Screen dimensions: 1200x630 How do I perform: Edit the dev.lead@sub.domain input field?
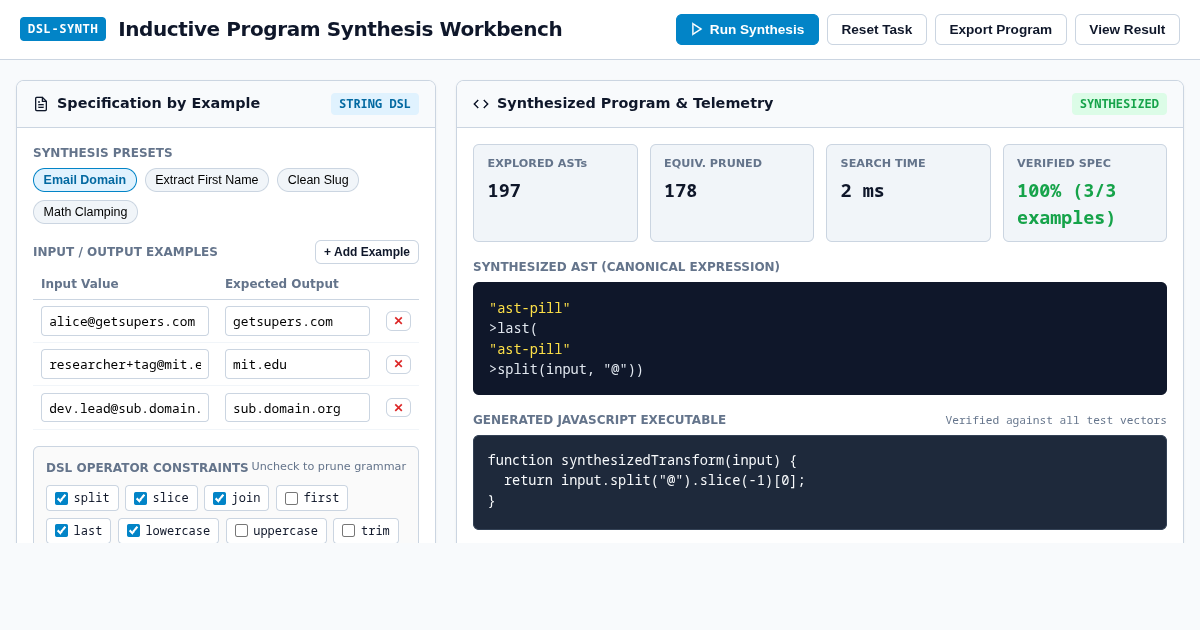[x=125, y=407]
